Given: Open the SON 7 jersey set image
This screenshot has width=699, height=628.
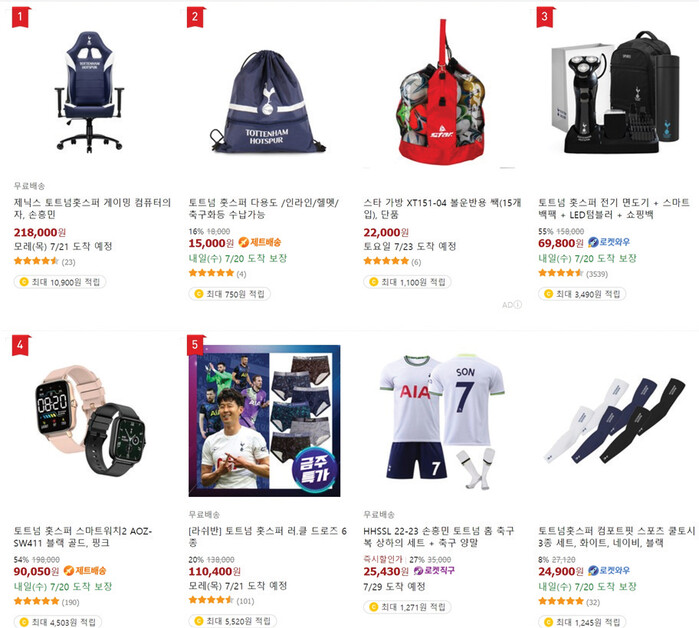Looking at the screenshot, I should click(443, 422).
